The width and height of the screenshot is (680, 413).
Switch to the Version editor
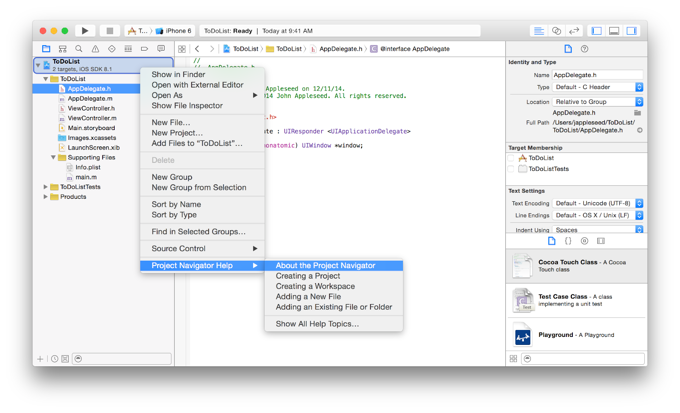[x=574, y=30]
